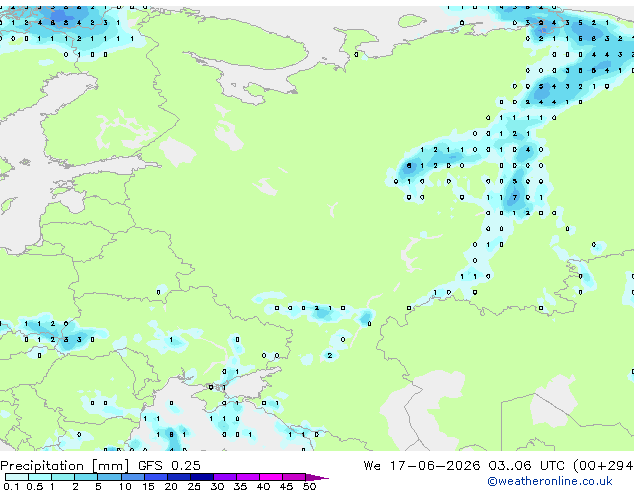634x490 pixels.
Task: Select the 10–15 mm legend color box
Action: [x=133, y=477]
